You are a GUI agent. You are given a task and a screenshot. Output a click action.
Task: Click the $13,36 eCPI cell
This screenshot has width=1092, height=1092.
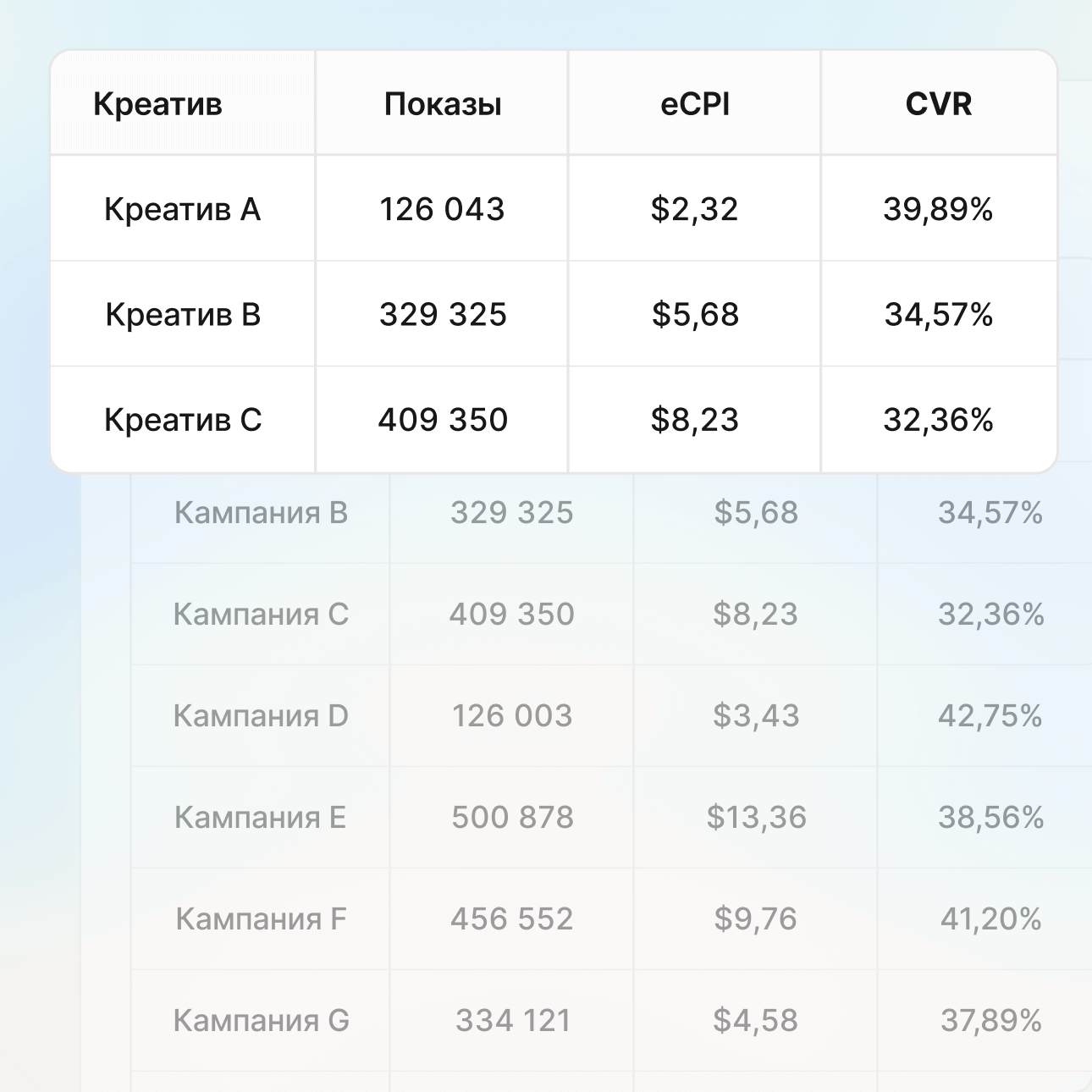[757, 818]
